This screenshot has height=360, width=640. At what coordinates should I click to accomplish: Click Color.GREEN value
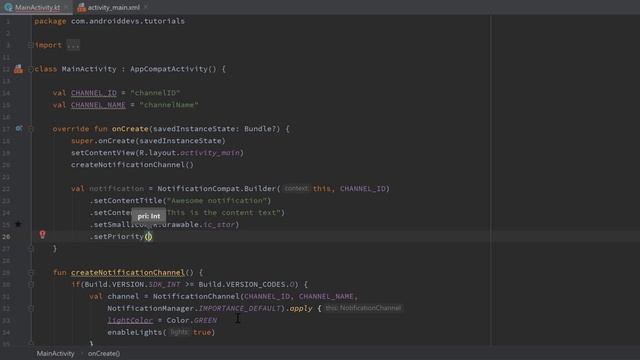pyautogui.click(x=191, y=320)
